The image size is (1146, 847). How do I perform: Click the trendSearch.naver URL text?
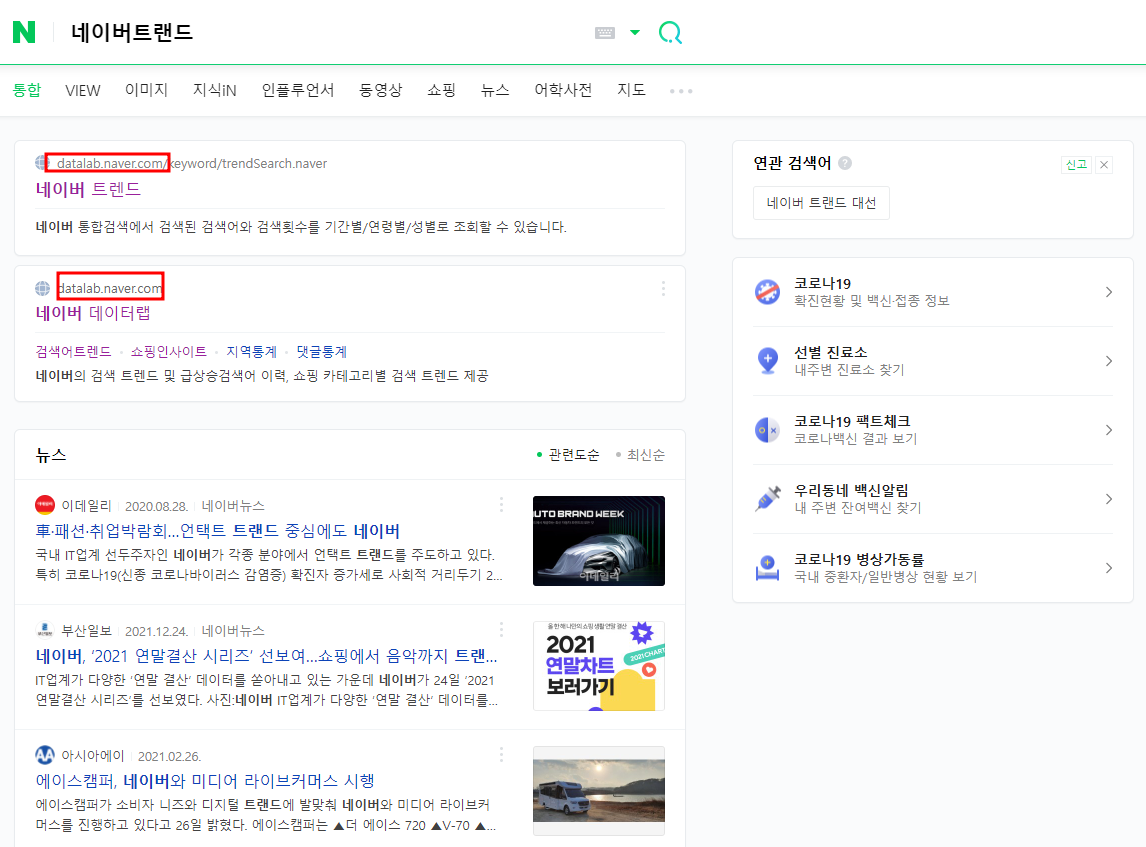click(192, 163)
